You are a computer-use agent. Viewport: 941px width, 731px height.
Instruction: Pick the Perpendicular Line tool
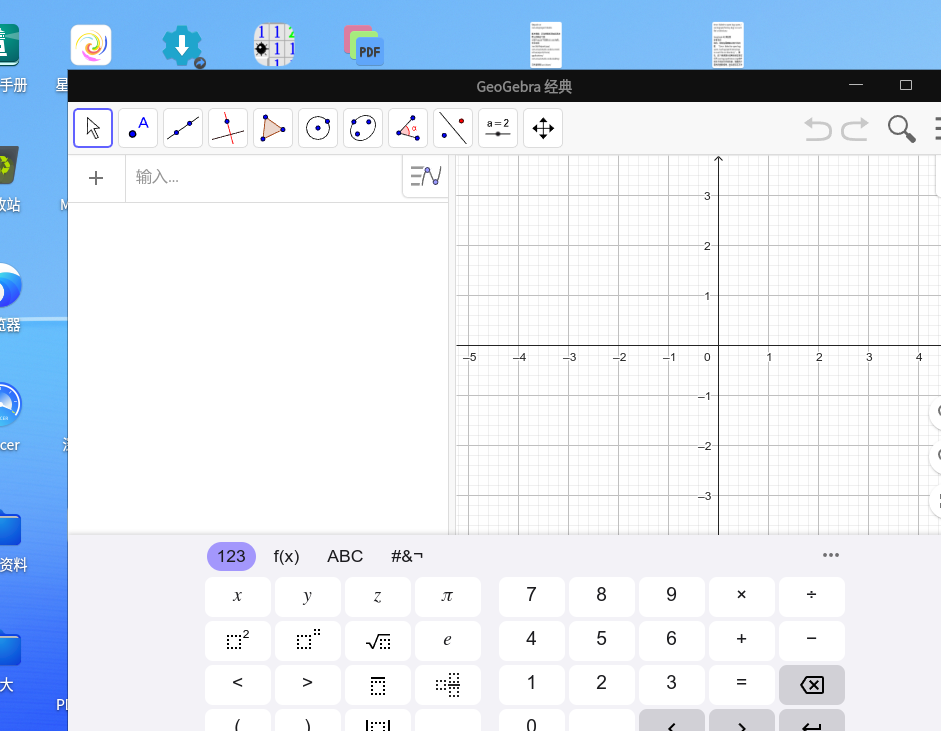coord(228,128)
